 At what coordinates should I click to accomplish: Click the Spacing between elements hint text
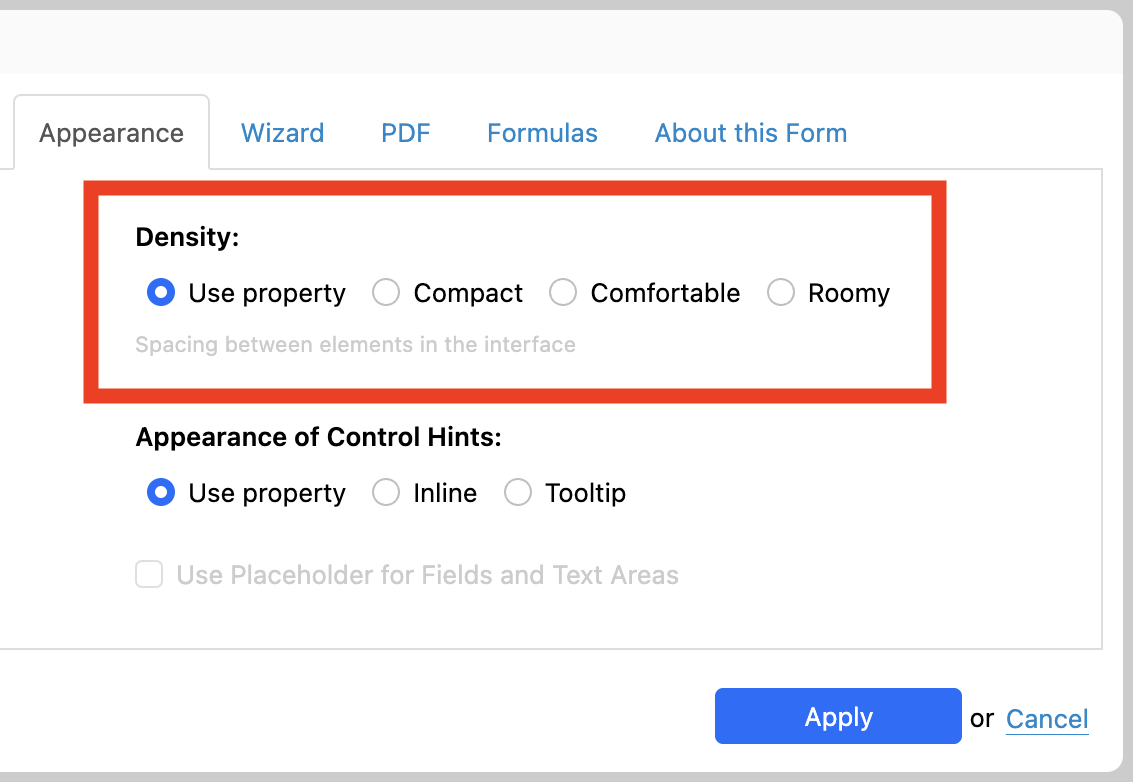[x=356, y=345]
